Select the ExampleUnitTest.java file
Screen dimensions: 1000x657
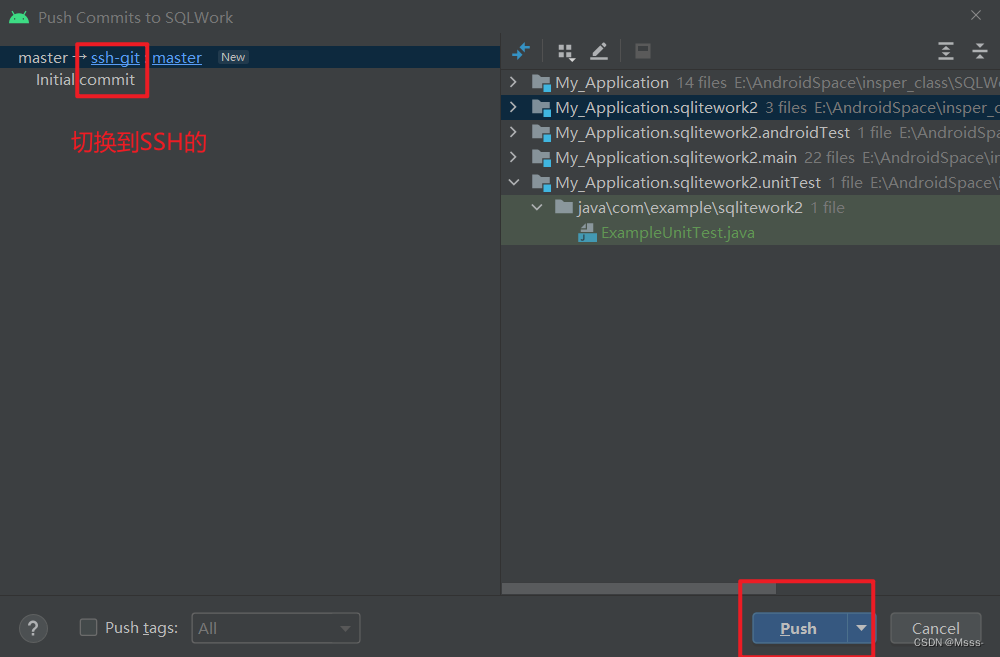(677, 233)
